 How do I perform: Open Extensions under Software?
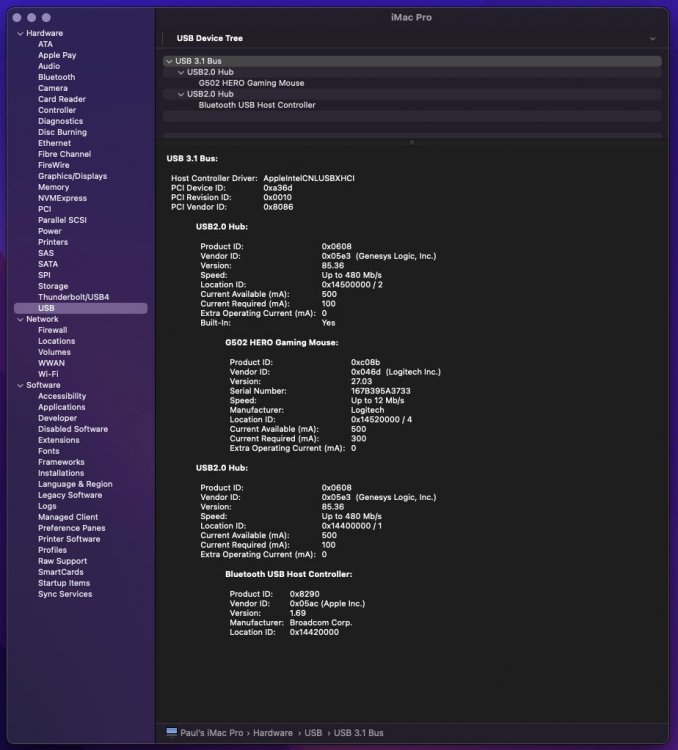pyautogui.click(x=59, y=441)
